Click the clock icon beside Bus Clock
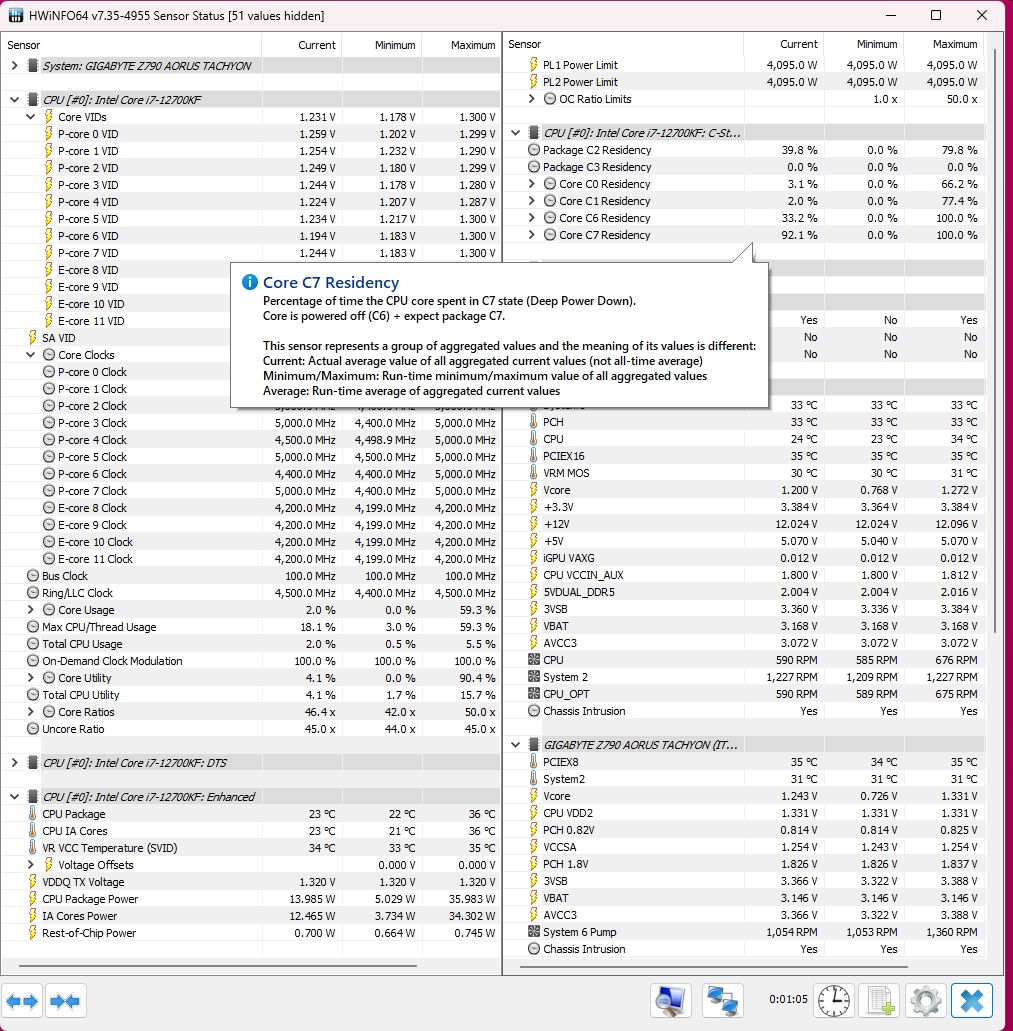 pyautogui.click(x=33, y=575)
